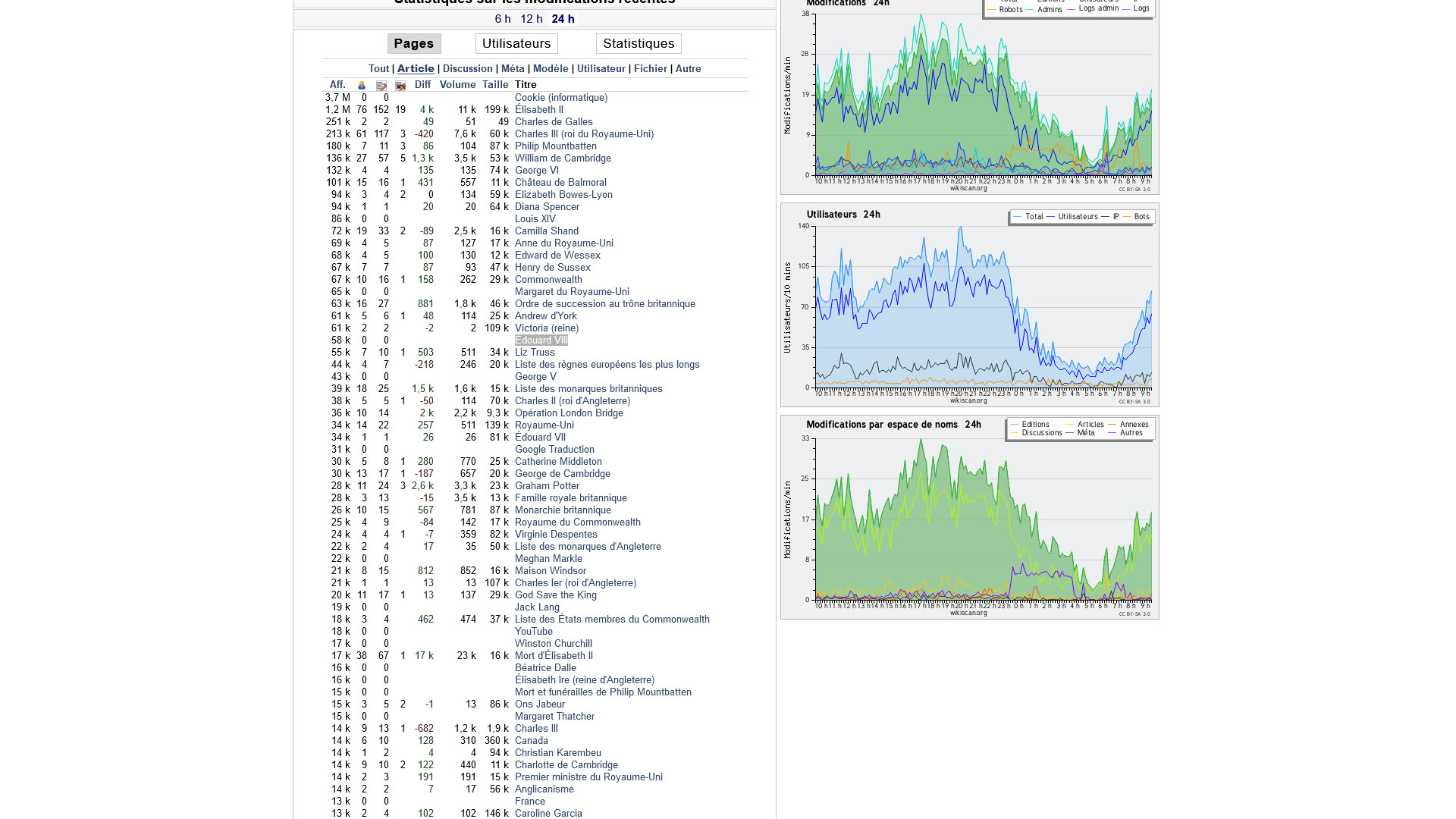Open the Maison Windsor page

[x=551, y=571]
